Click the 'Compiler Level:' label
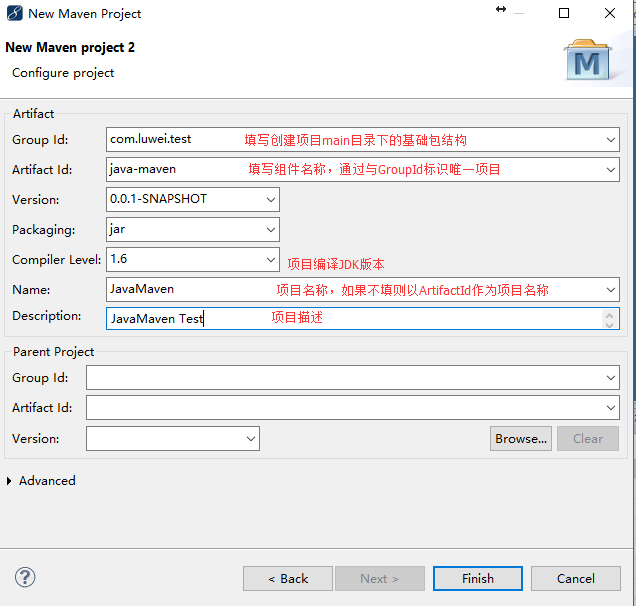Viewport: 636px width, 606px height. click(57, 260)
